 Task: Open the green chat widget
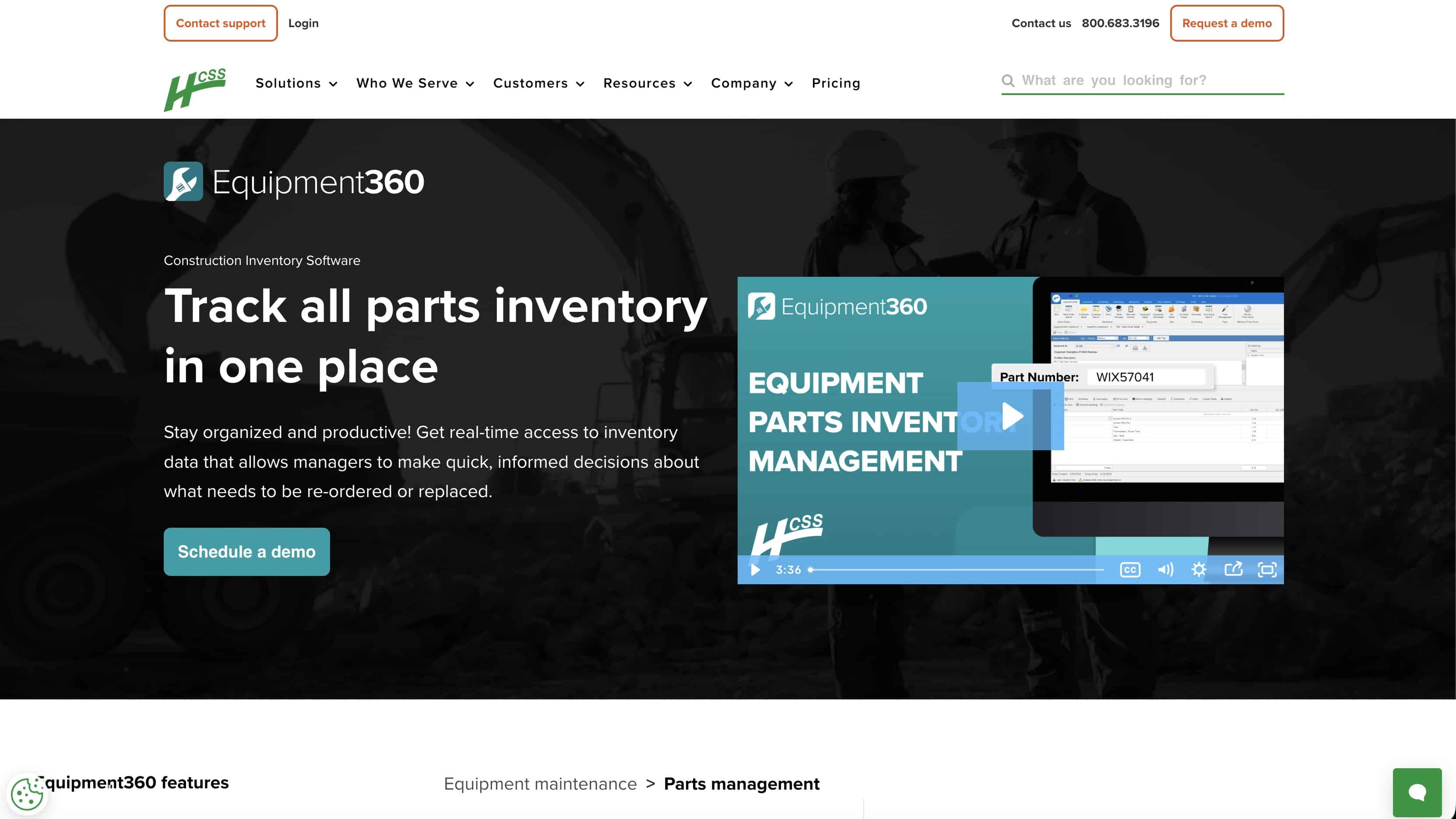tap(1417, 792)
